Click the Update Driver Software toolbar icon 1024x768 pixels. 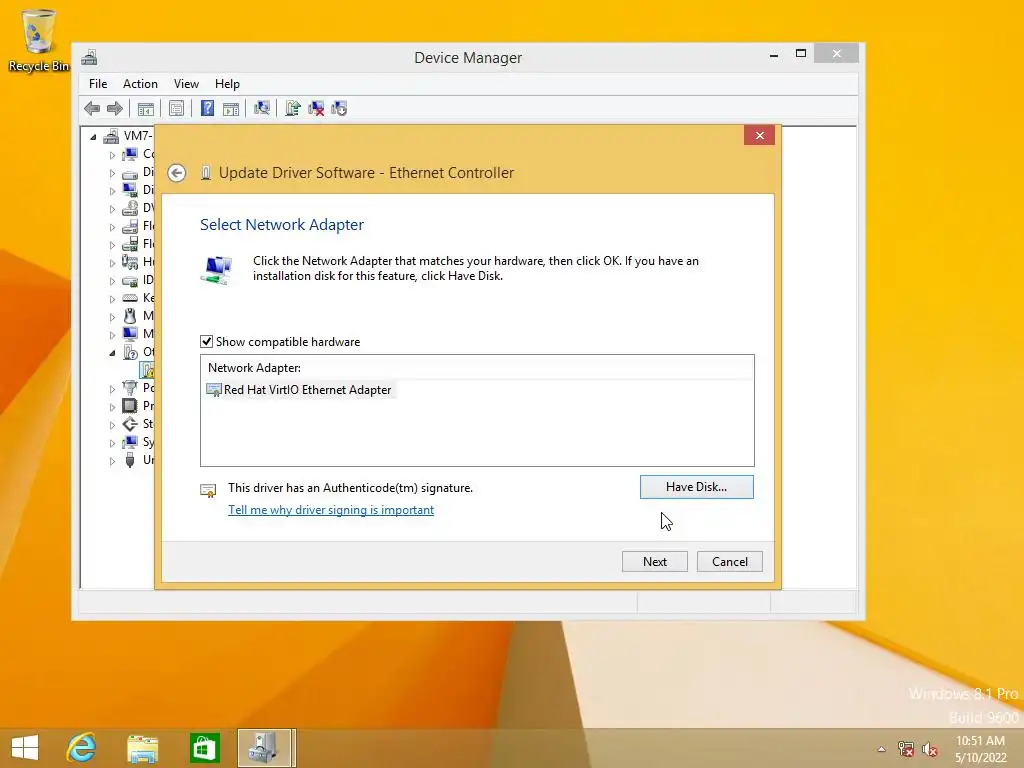(x=293, y=108)
